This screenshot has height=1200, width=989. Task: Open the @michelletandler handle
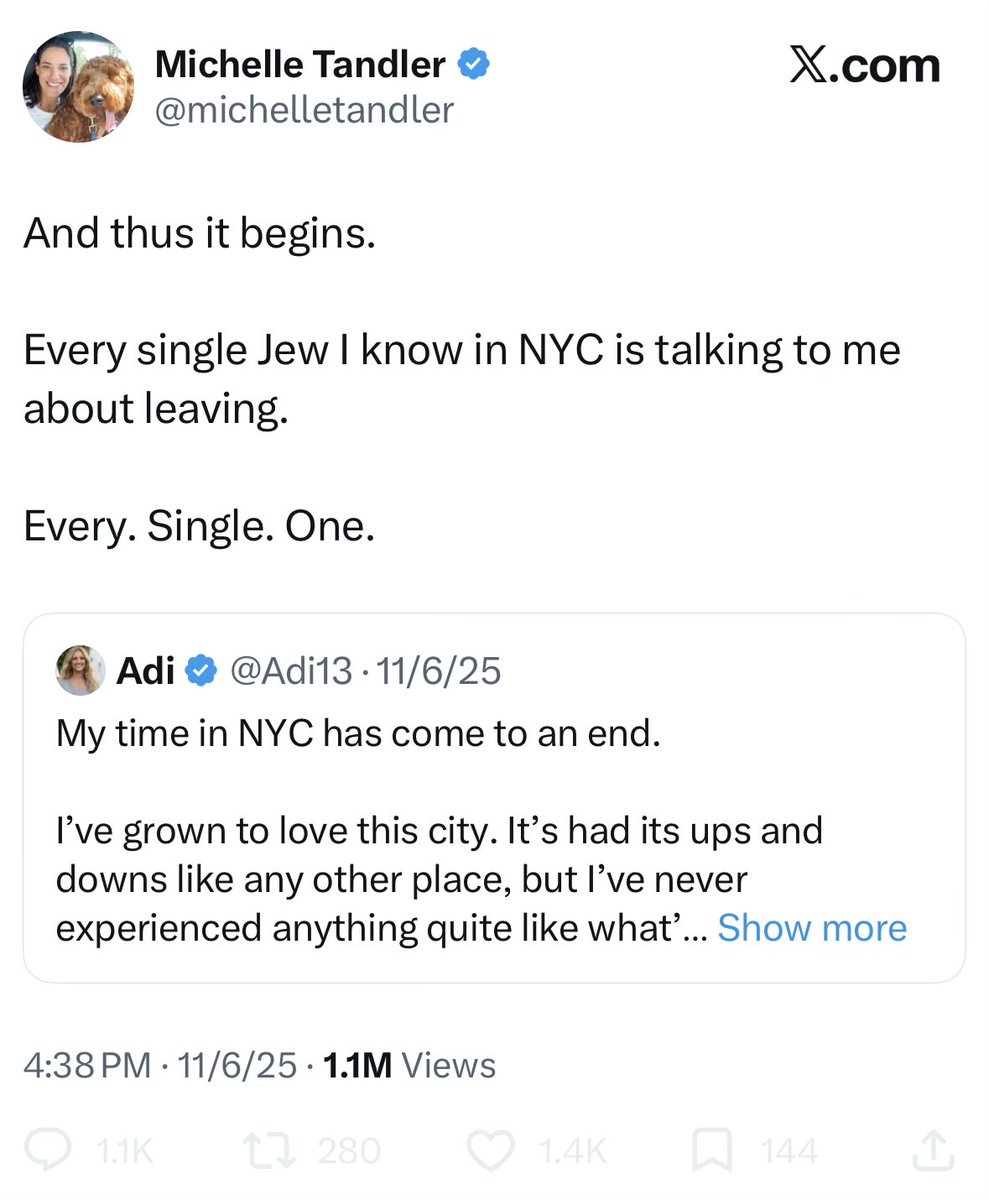coord(304,109)
